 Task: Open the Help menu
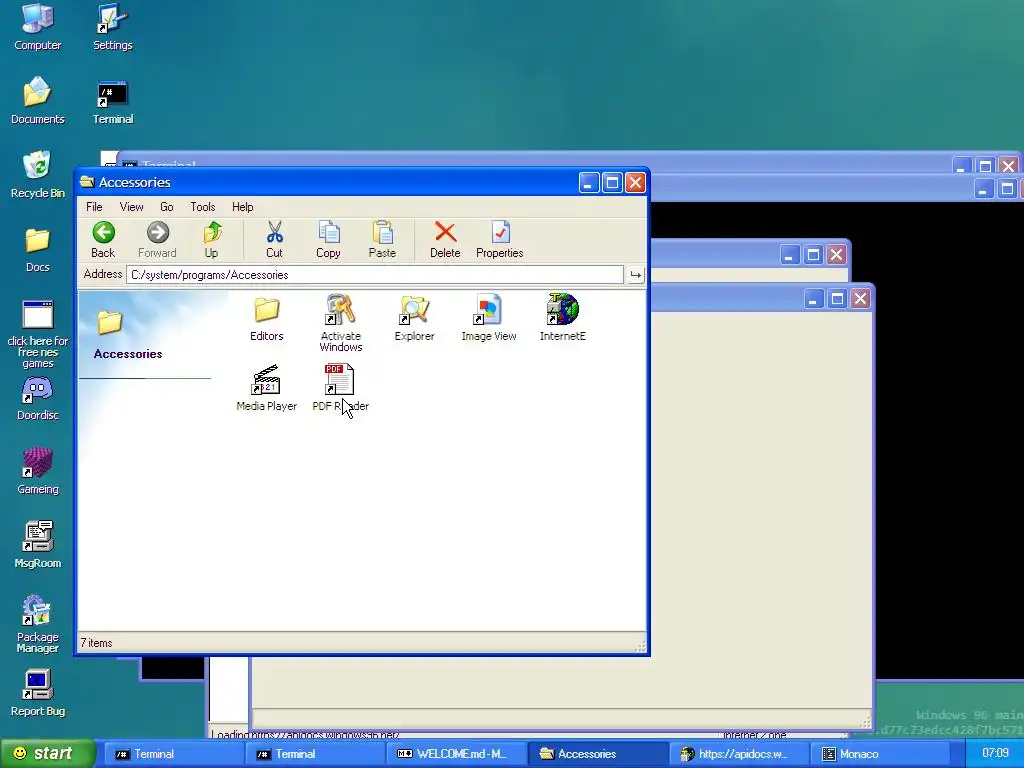[242, 207]
